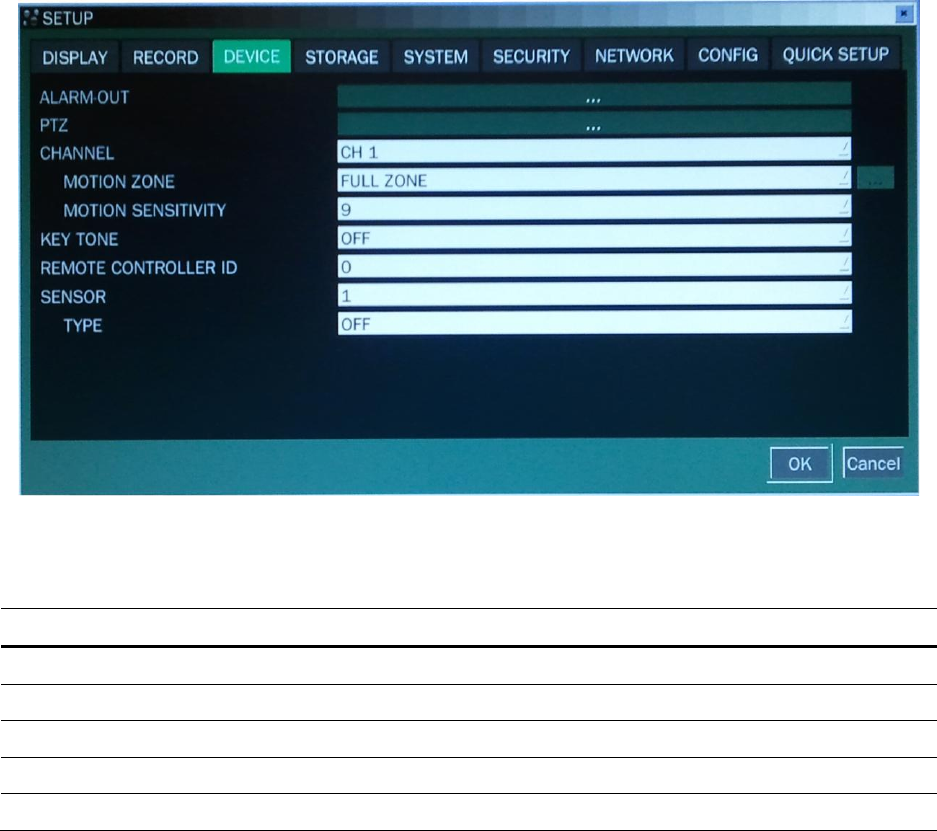The image size is (937, 831).
Task: Expand the SENSOR number dropdown
Action: coord(594,295)
